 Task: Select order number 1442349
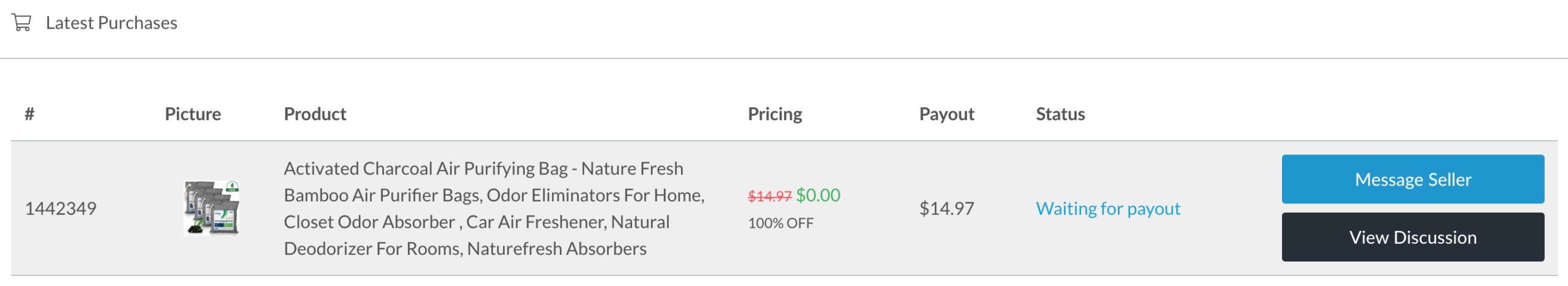[61, 208]
